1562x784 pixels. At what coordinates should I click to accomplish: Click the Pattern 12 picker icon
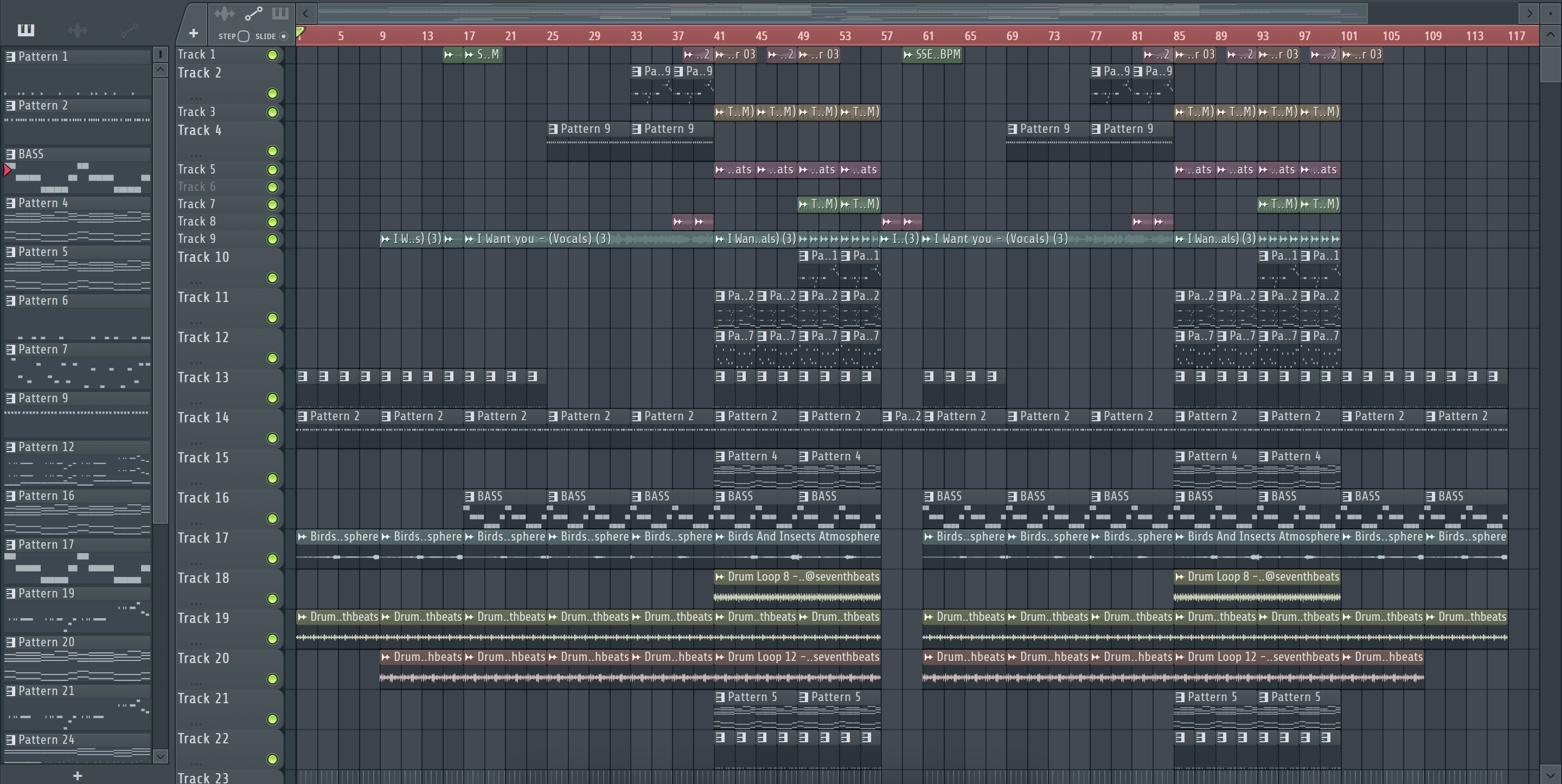click(x=11, y=447)
